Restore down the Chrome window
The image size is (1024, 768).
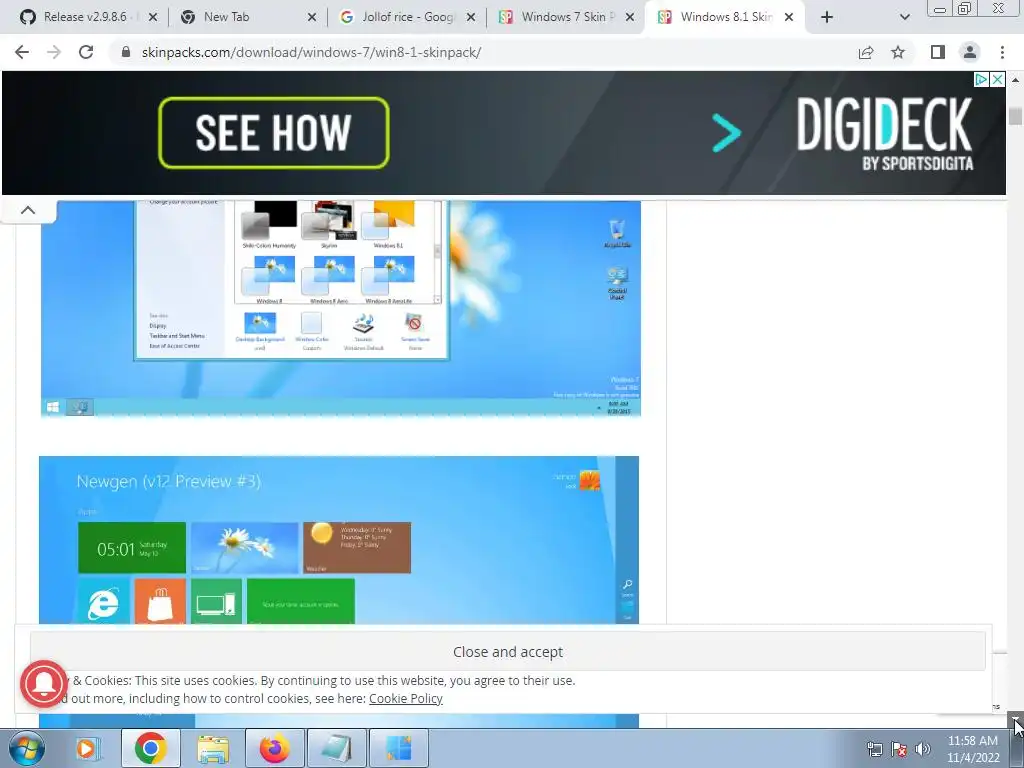[x=964, y=8]
